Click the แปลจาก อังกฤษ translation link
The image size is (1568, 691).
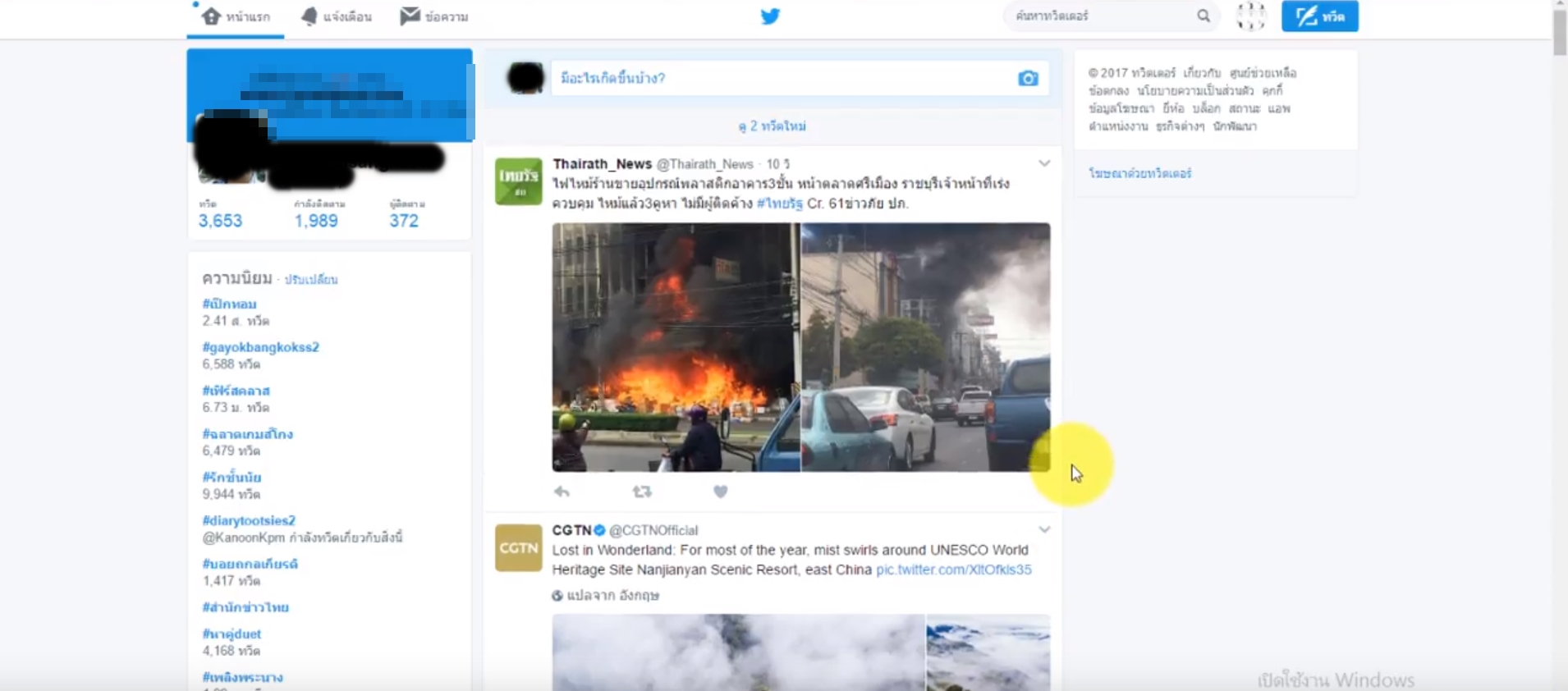tap(613, 595)
